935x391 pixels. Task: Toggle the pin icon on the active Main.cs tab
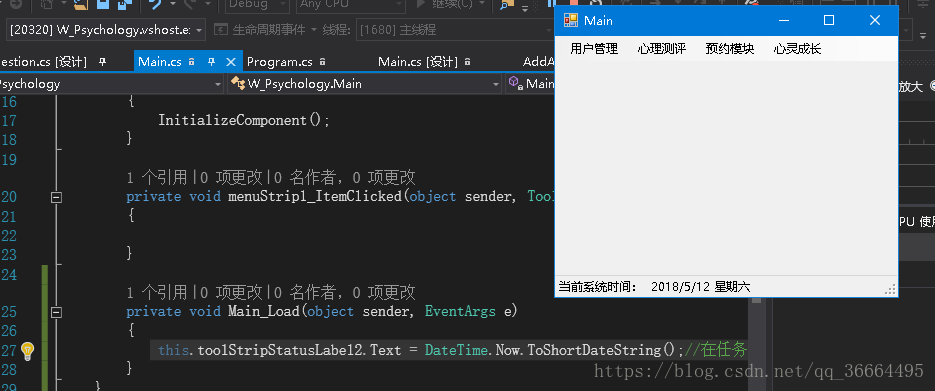click(211, 61)
